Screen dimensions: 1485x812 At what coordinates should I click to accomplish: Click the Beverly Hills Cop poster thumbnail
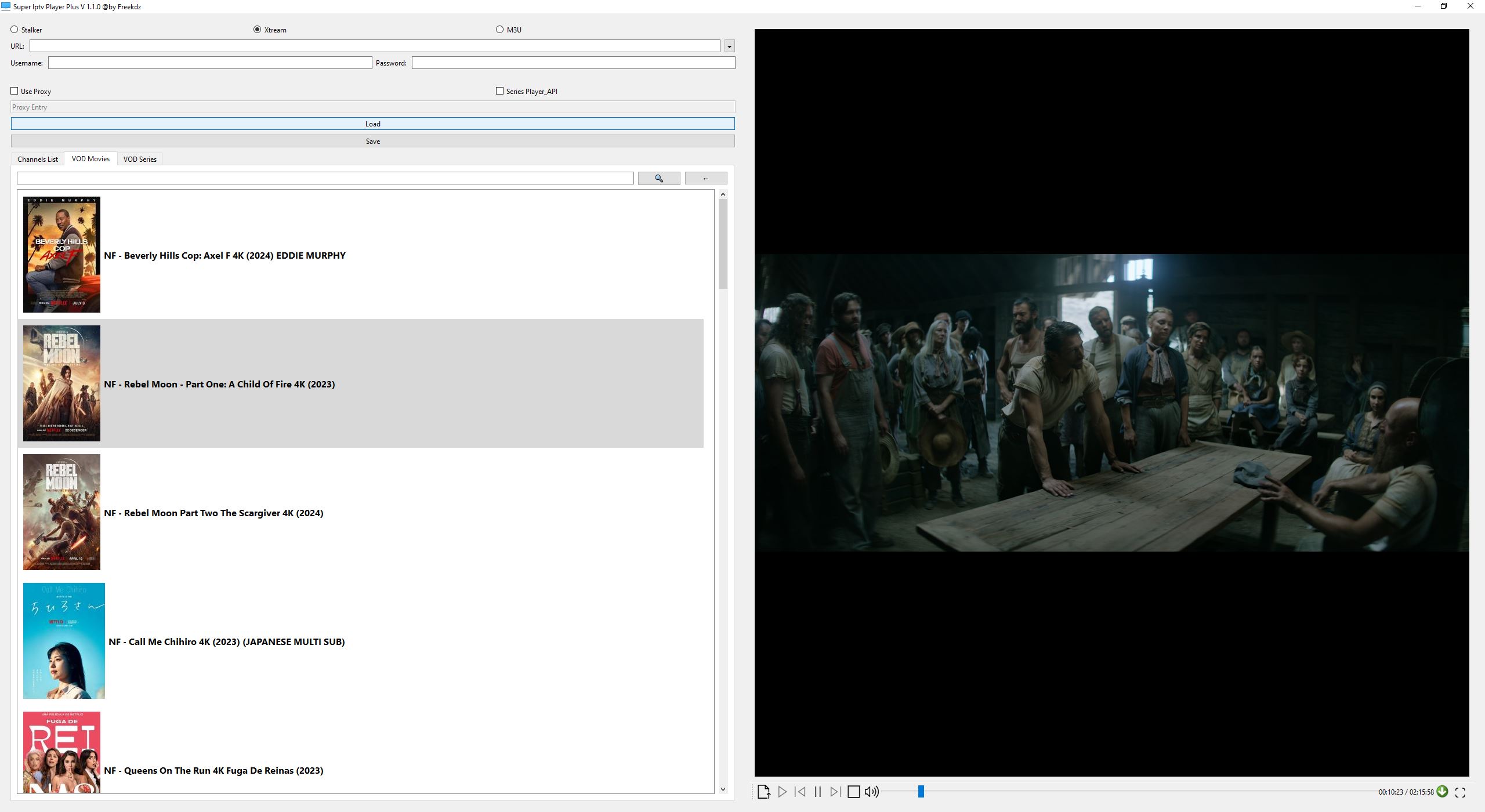click(x=61, y=255)
